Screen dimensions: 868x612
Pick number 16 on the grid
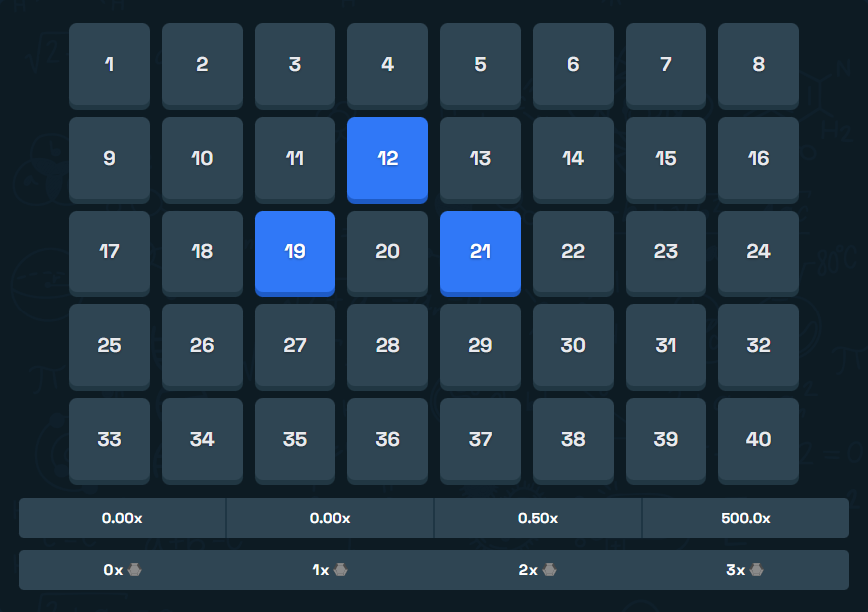click(758, 159)
